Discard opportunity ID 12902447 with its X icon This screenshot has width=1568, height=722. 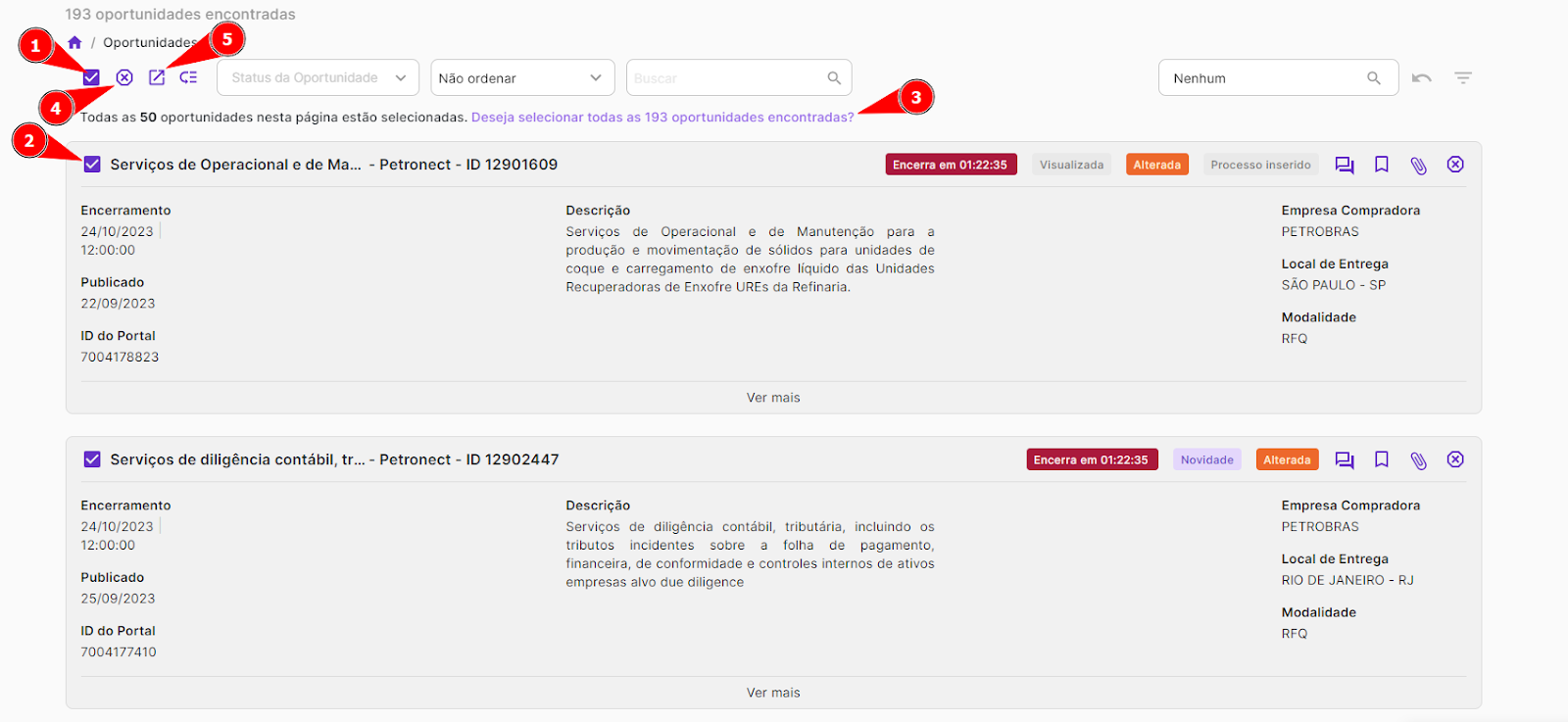coord(1455,459)
